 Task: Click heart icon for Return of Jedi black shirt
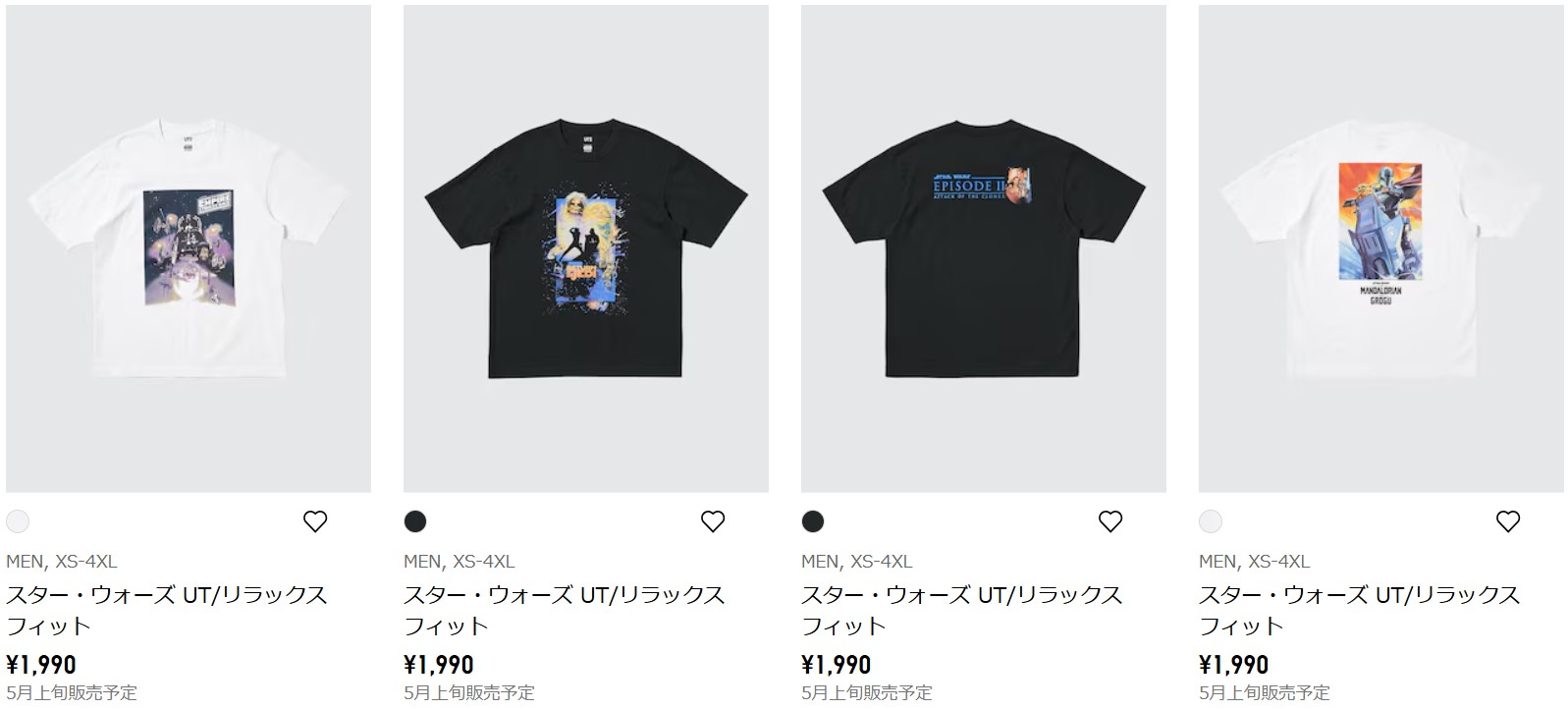coord(713,521)
